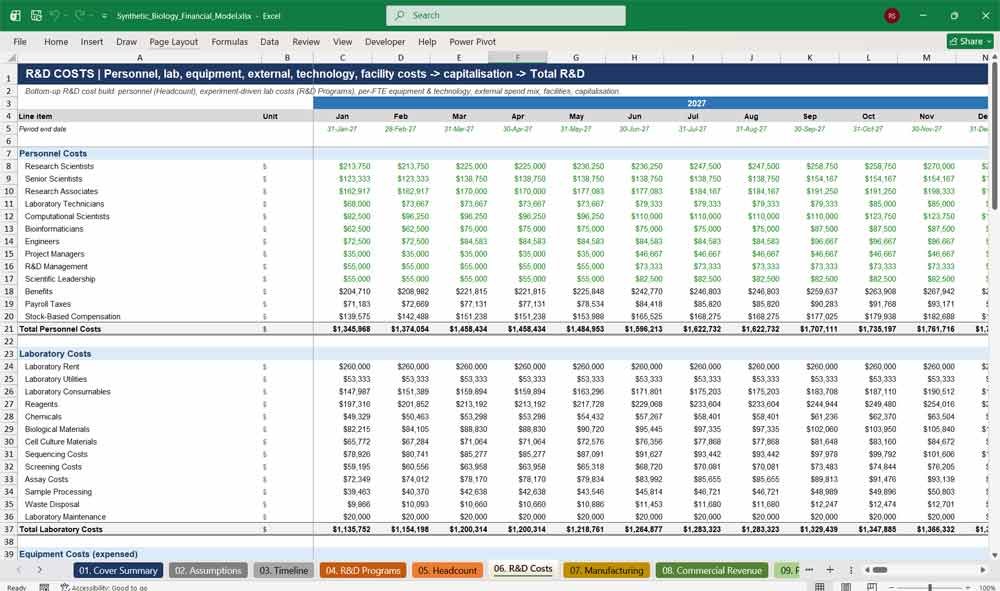Image resolution: width=1000 pixels, height=591 pixels.
Task: Select column A header
Action: coord(139,58)
